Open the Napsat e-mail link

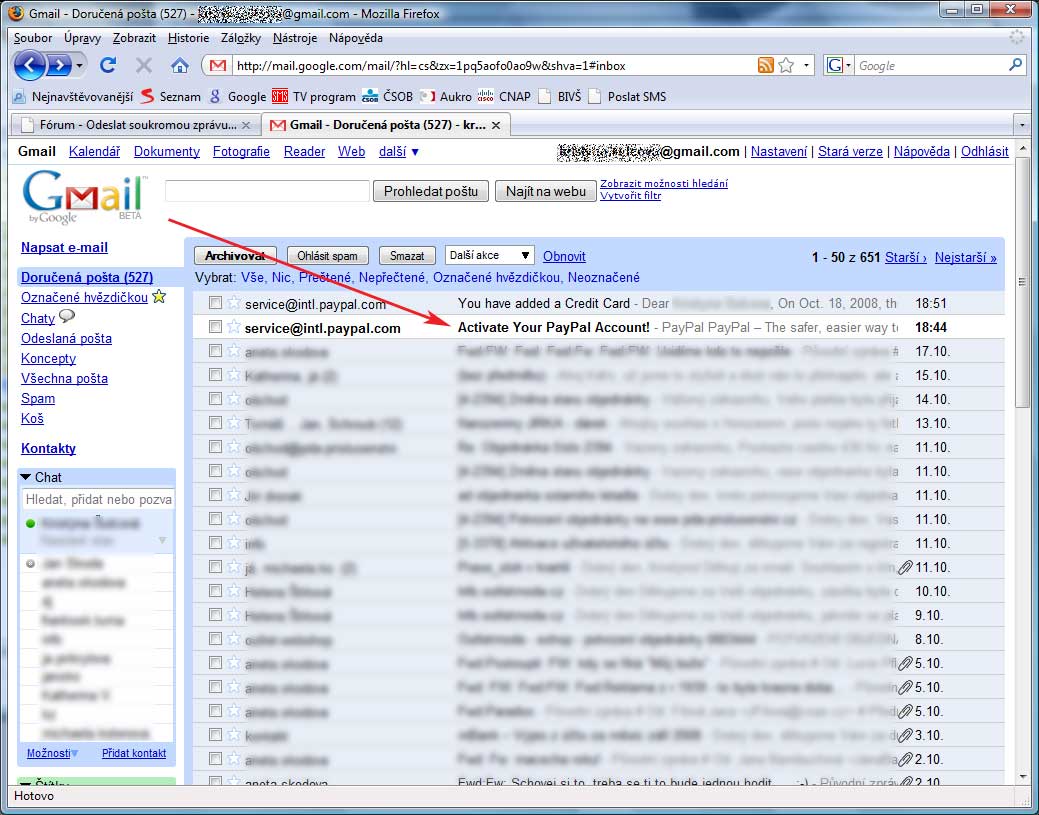pos(64,248)
